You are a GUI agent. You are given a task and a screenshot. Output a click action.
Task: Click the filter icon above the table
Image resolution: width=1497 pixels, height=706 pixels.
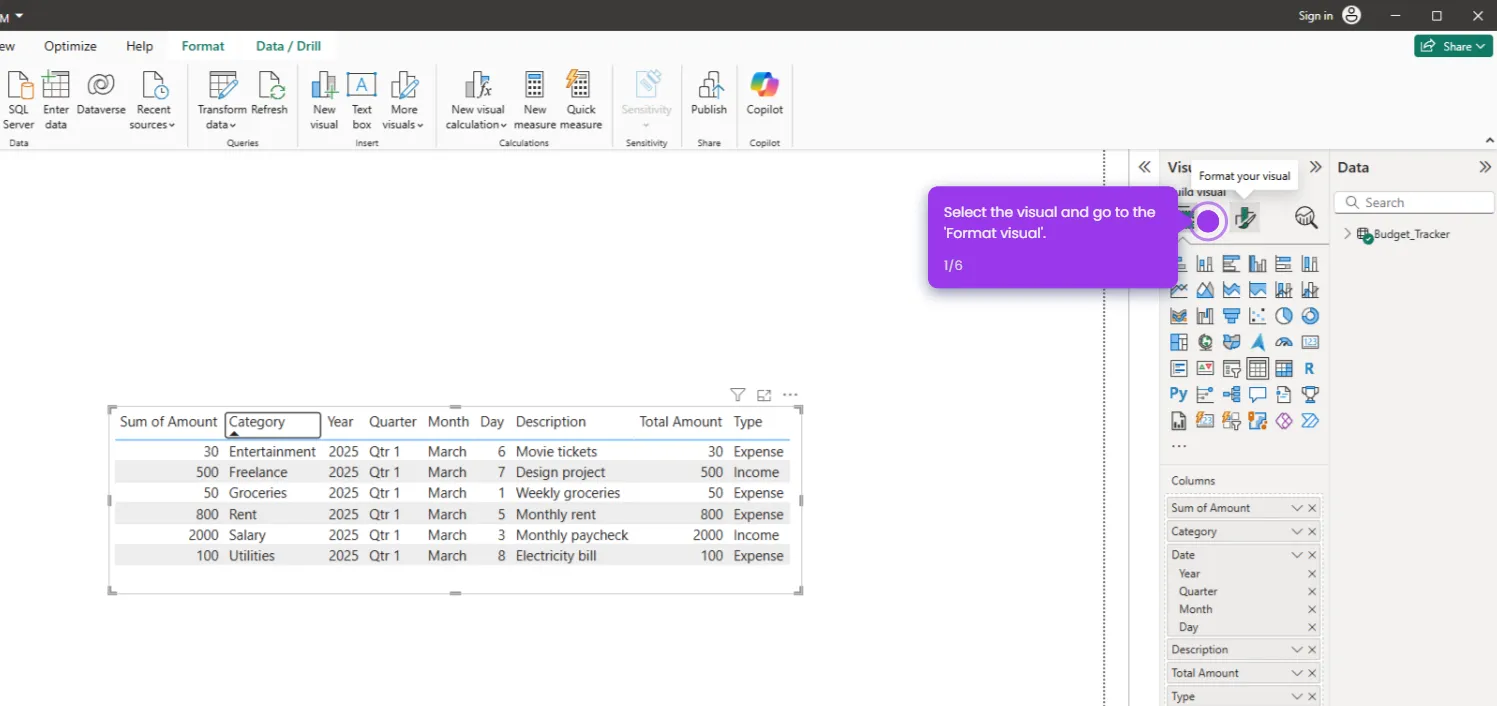[737, 395]
